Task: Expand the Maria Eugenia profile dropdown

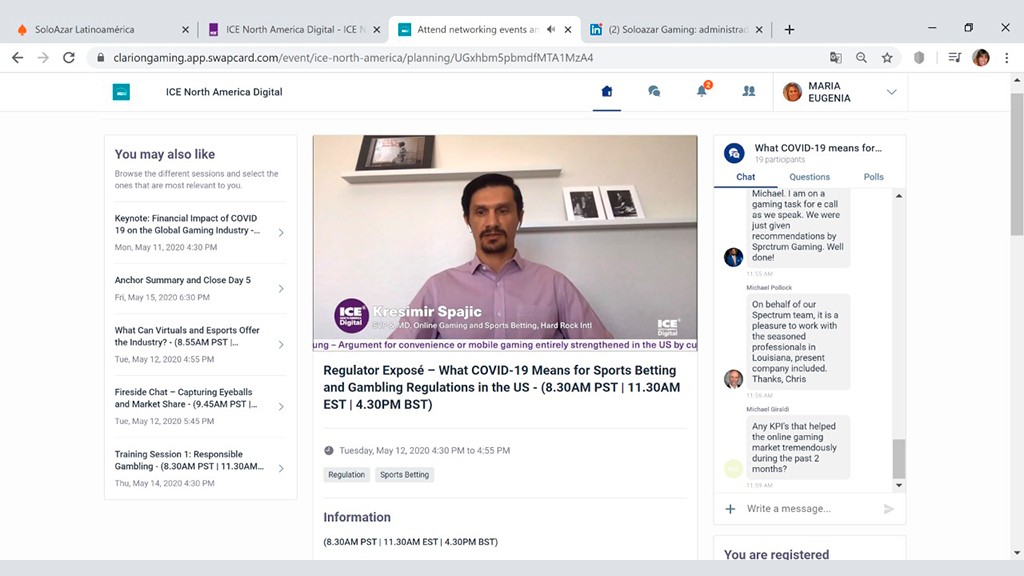Action: (891, 92)
